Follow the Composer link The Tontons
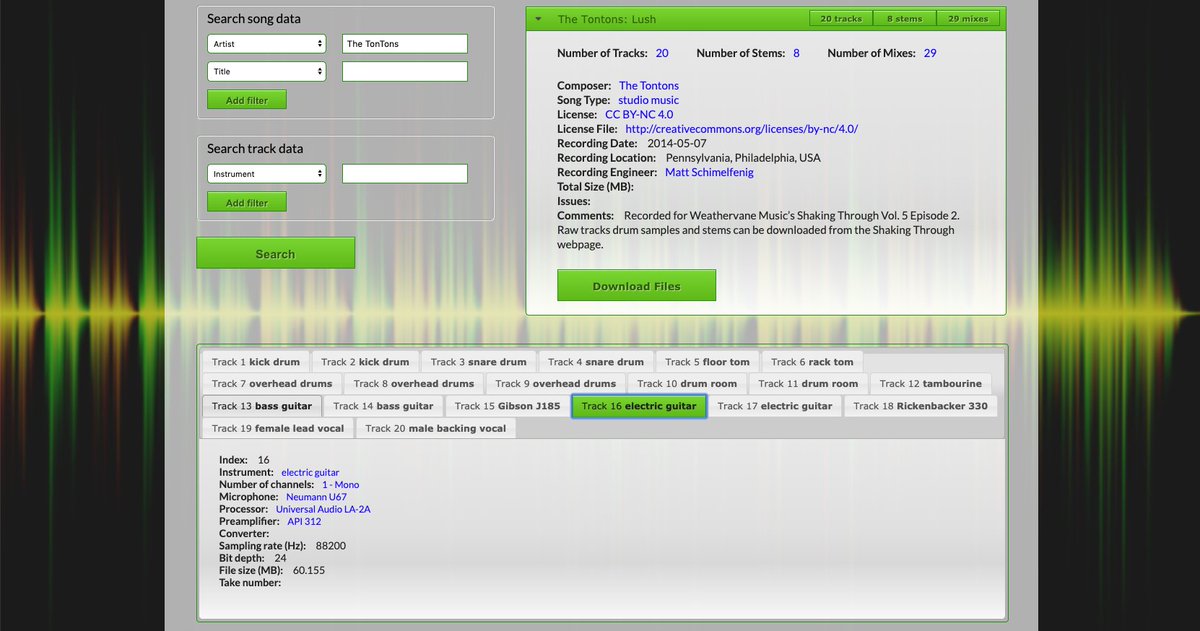This screenshot has width=1200, height=631. [x=649, y=86]
